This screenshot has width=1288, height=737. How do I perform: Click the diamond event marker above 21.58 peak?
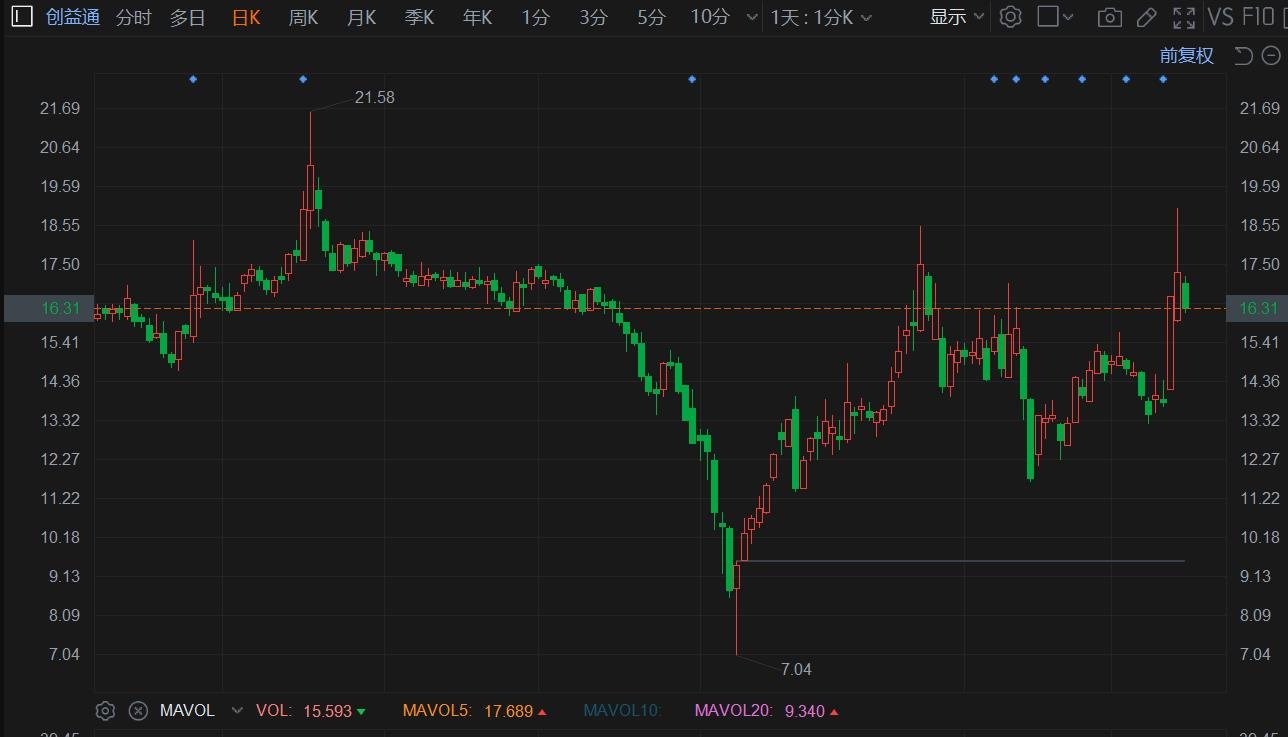(x=303, y=79)
